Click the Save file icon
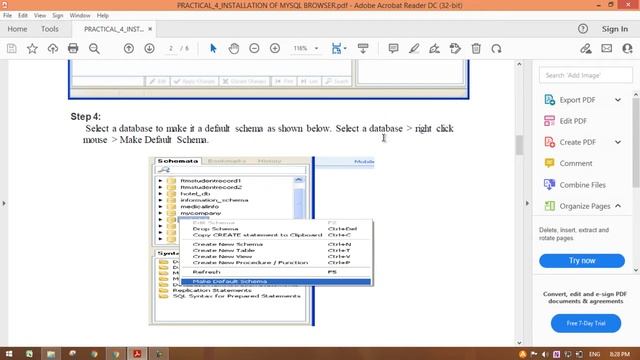The image size is (640, 360). click(x=12, y=49)
